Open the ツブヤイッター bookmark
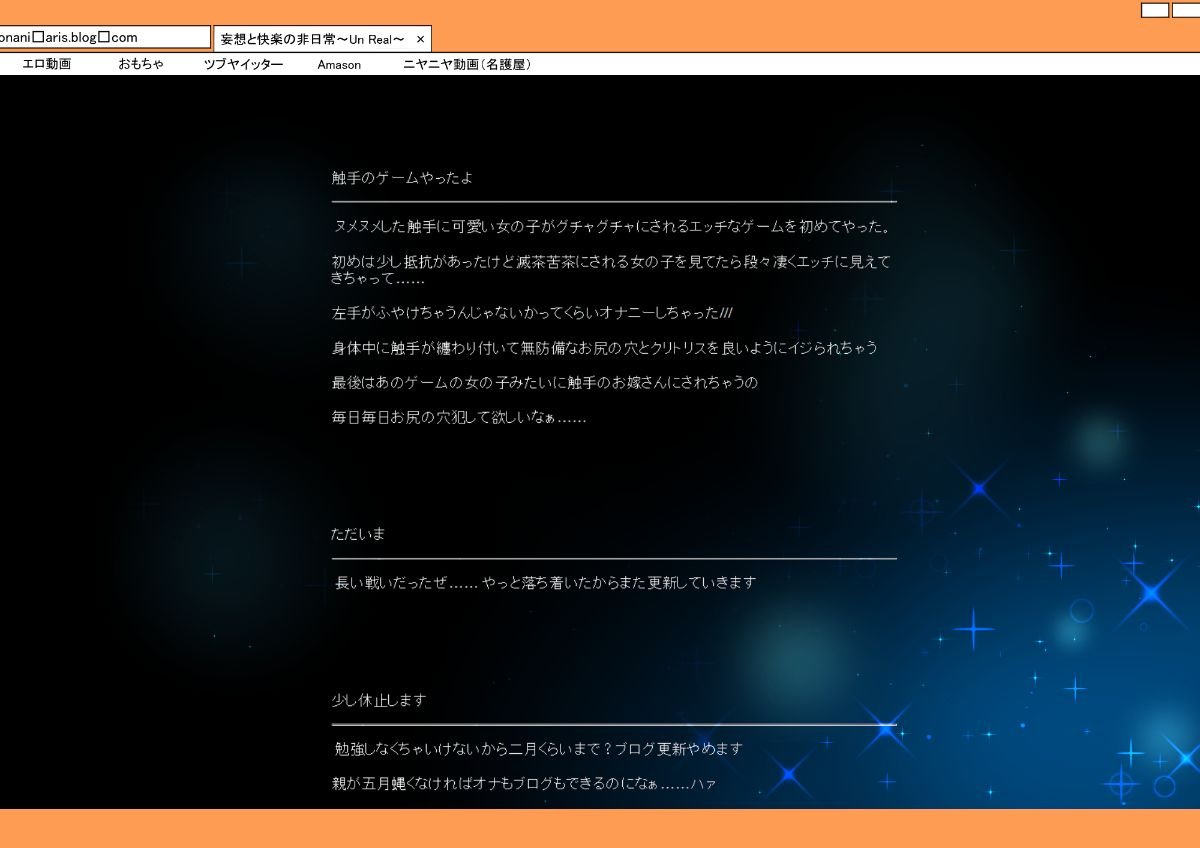Viewport: 1200px width, 848px height. click(243, 65)
